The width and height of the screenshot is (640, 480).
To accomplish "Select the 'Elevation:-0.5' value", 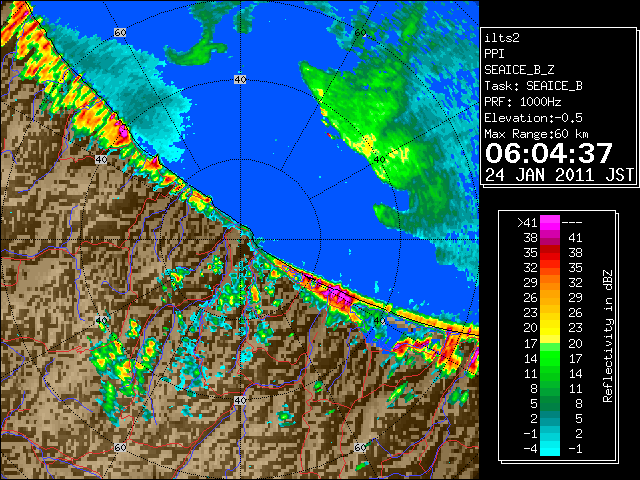I will (x=533, y=118).
